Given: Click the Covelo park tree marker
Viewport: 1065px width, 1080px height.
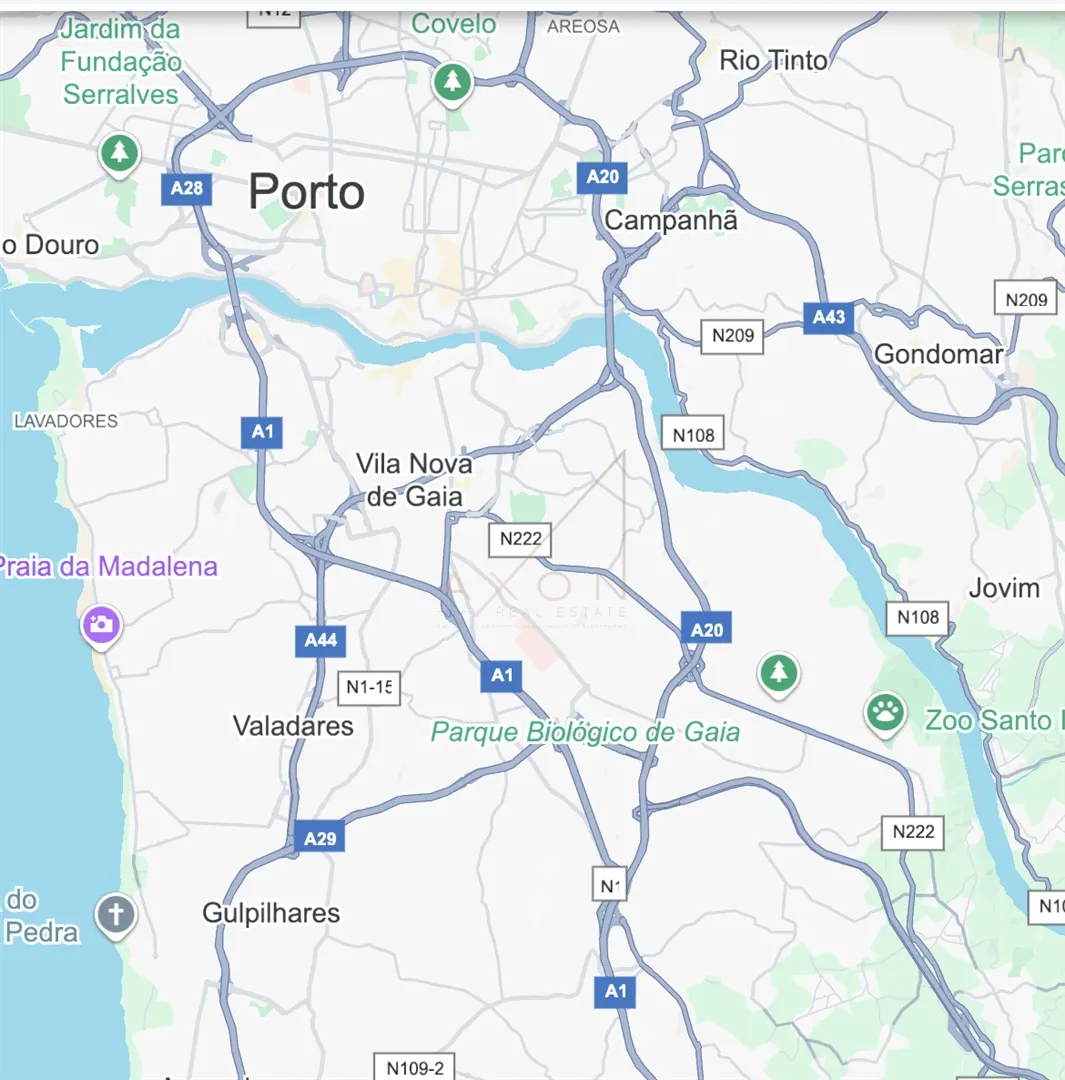Looking at the screenshot, I should point(452,83).
